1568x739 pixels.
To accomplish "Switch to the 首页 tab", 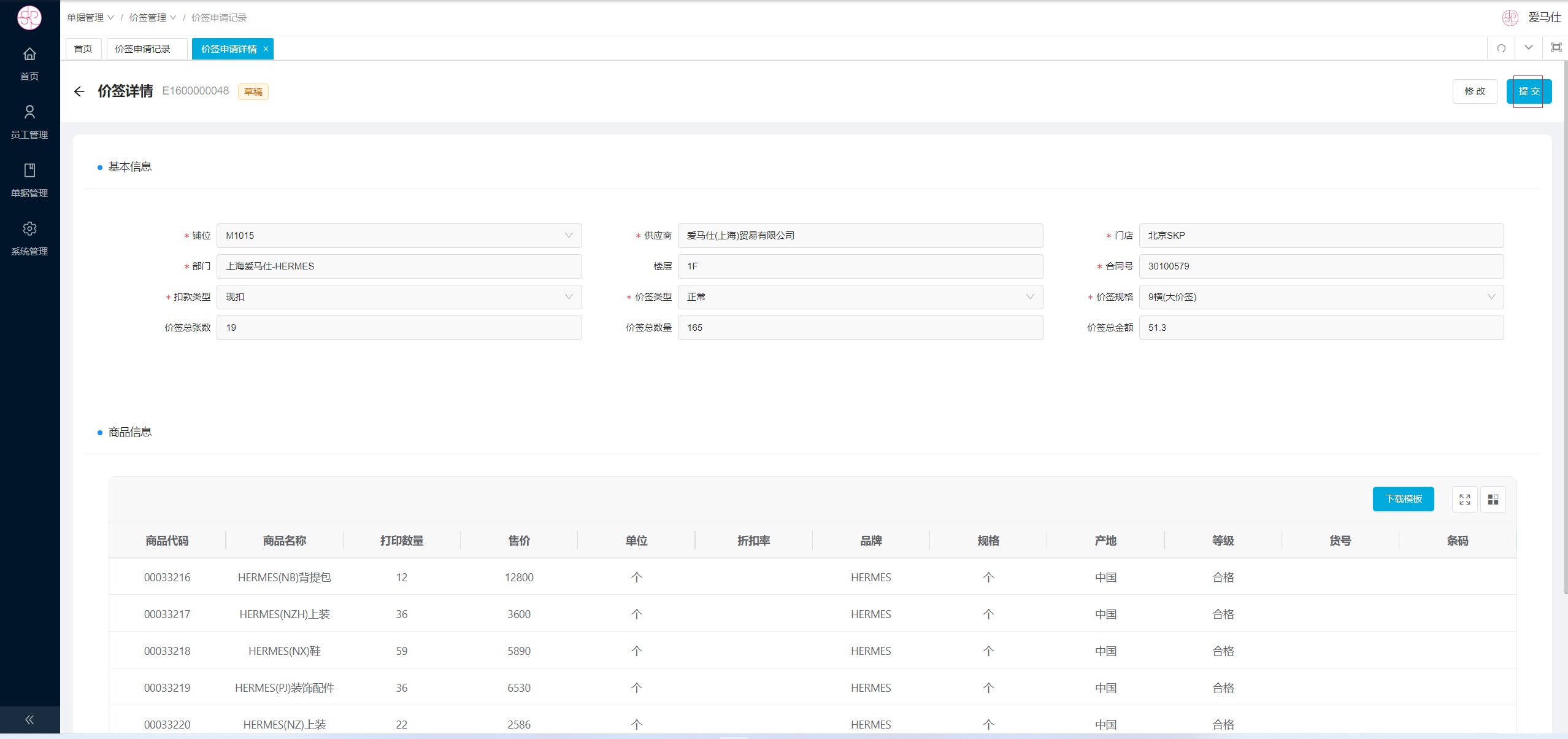I will click(83, 49).
